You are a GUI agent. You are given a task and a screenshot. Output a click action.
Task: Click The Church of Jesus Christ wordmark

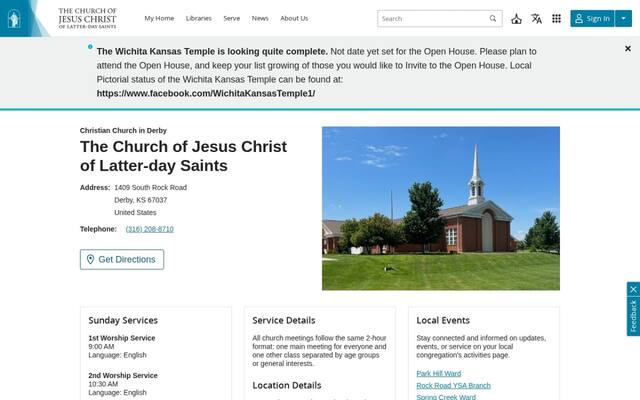[87, 18]
